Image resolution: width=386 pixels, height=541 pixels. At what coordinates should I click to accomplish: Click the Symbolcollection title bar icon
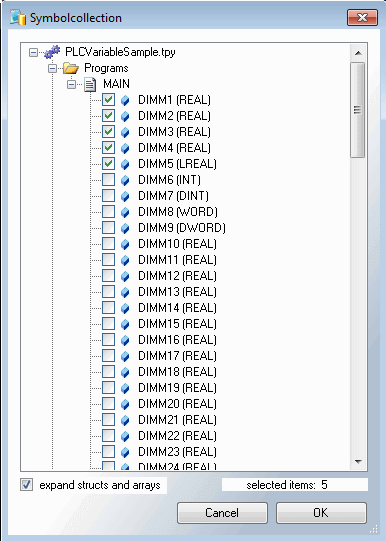[x=18, y=17]
